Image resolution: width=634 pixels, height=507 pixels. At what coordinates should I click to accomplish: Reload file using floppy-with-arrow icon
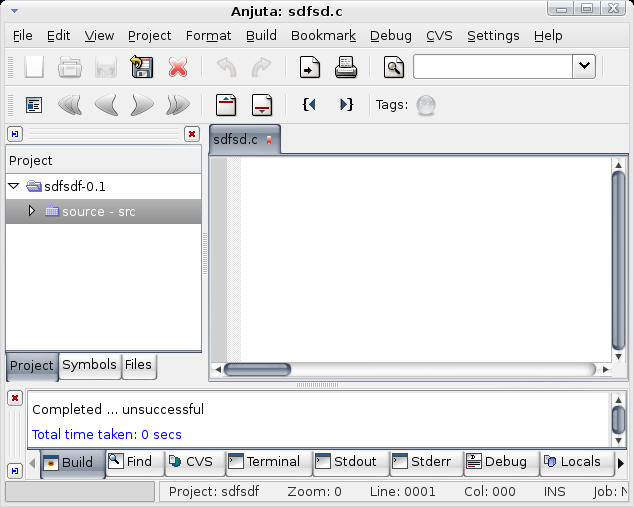click(x=142, y=67)
